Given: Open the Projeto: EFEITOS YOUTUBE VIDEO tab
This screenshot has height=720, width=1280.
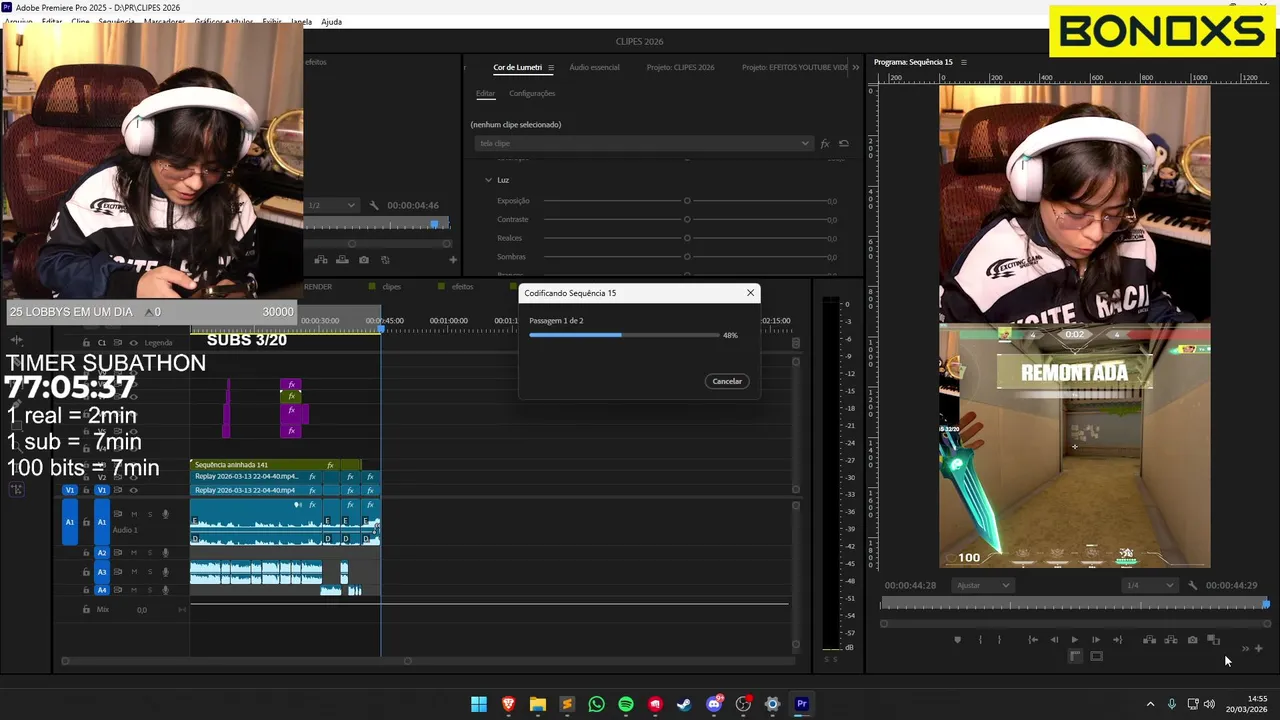Looking at the screenshot, I should [x=795, y=67].
